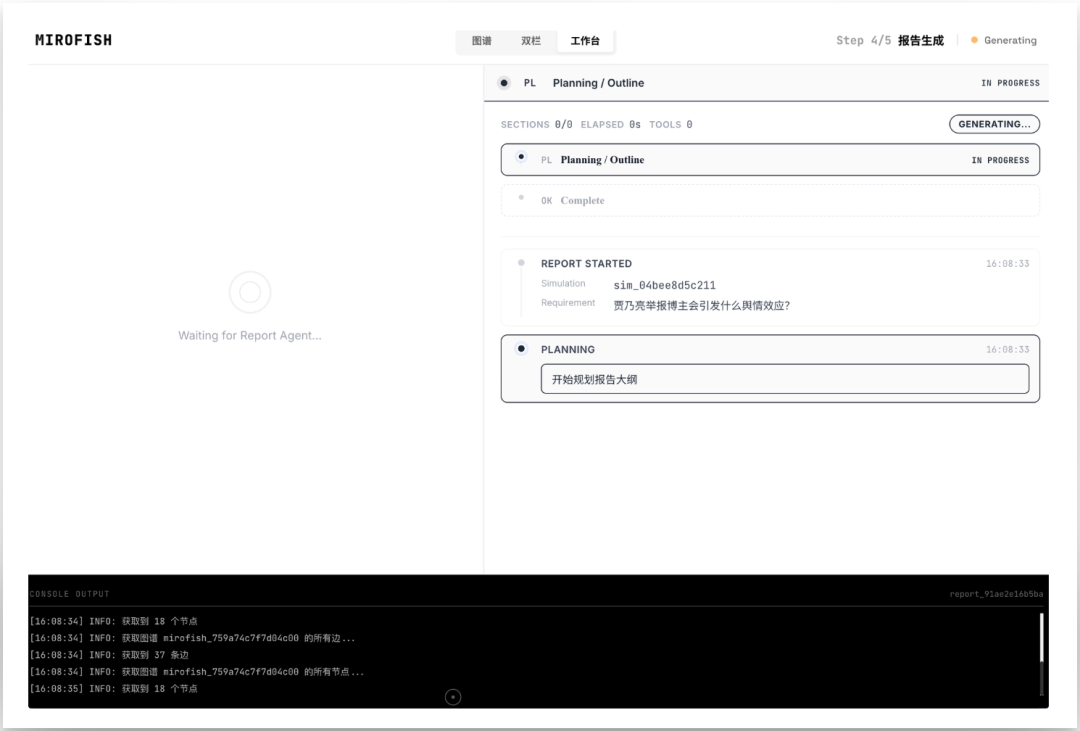
Task: Click the REPORT STARTED timeline dot
Action: [x=521, y=263]
